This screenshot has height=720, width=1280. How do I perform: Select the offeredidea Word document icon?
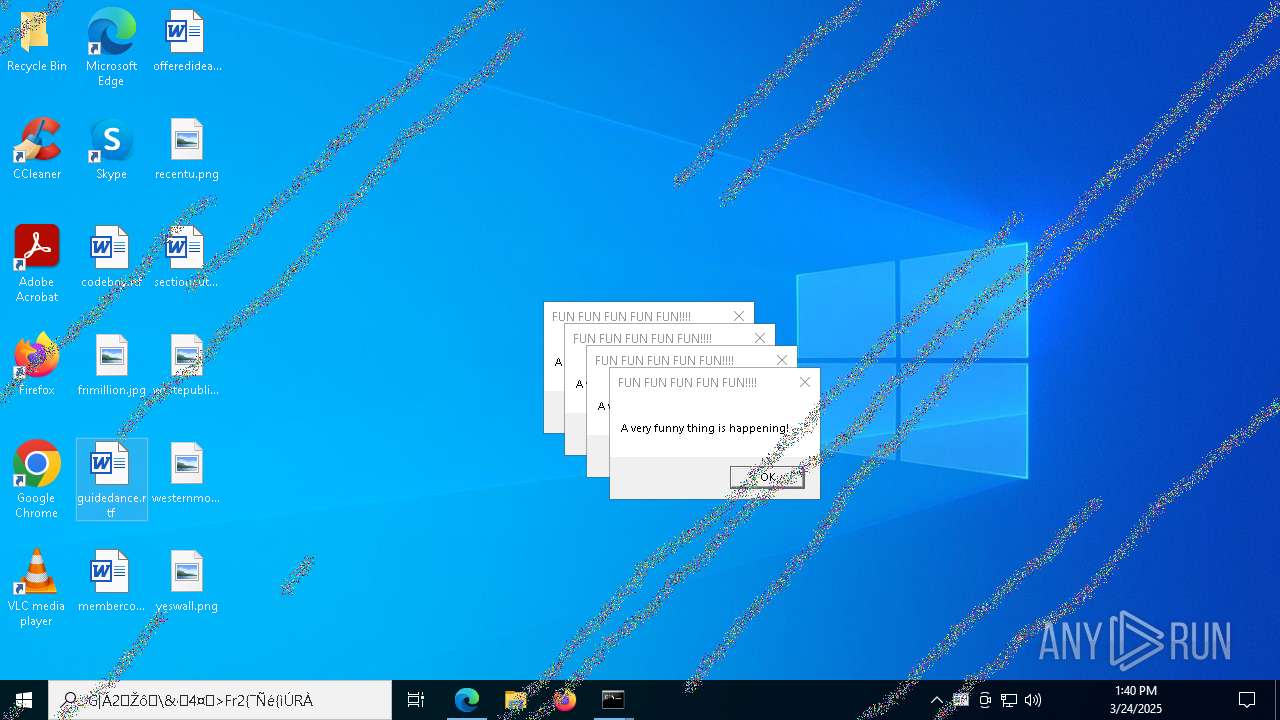[187, 42]
